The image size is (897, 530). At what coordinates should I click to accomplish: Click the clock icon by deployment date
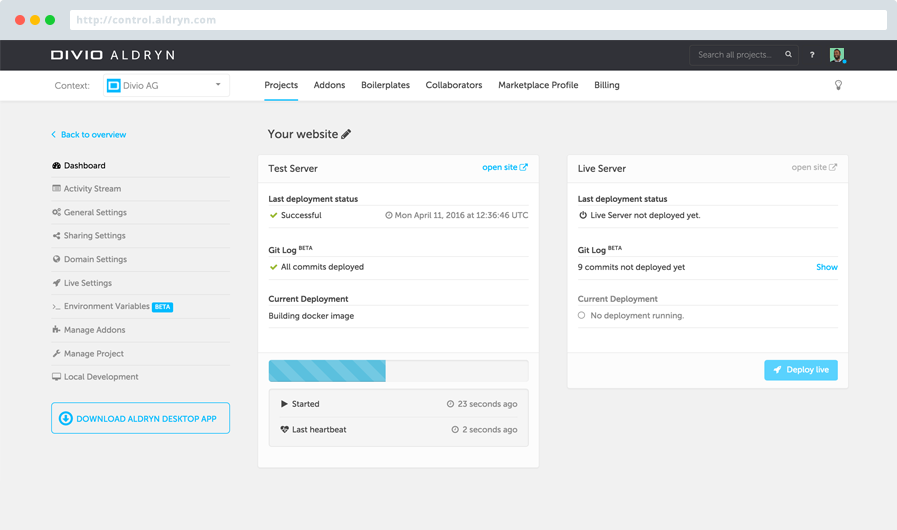(x=388, y=215)
